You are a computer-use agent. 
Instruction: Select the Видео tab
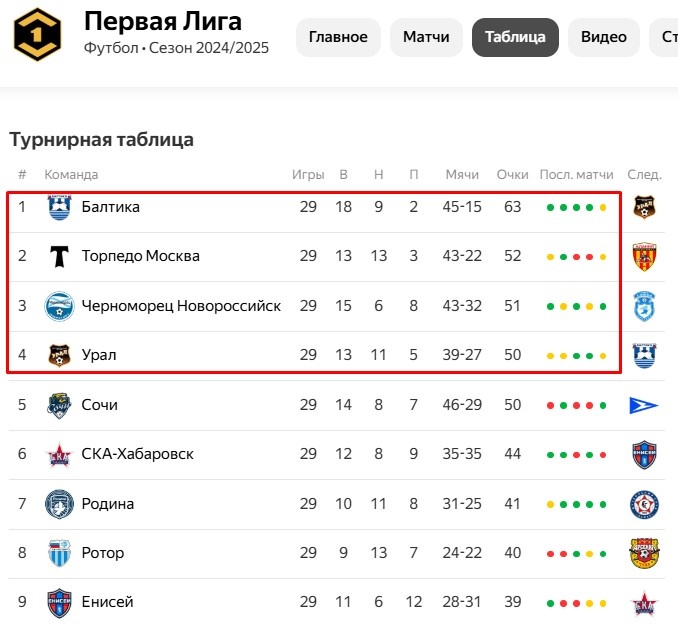pos(604,38)
